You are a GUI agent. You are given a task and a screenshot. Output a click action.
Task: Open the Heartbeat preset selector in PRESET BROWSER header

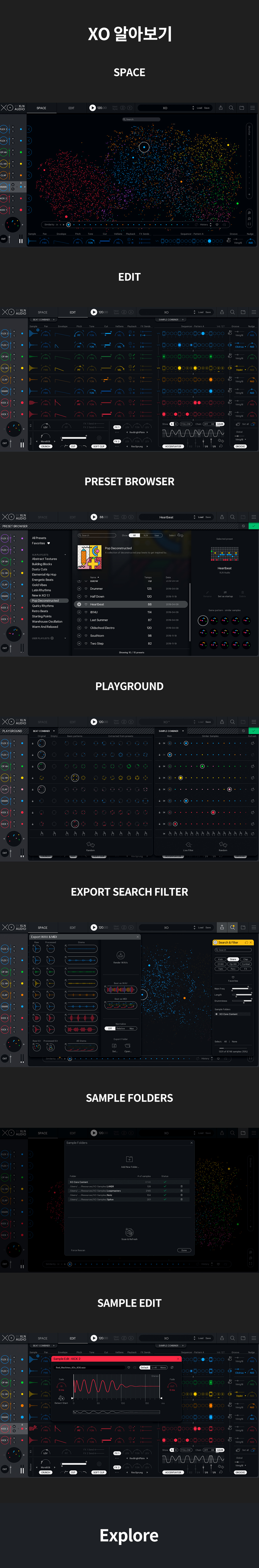[x=167, y=517]
